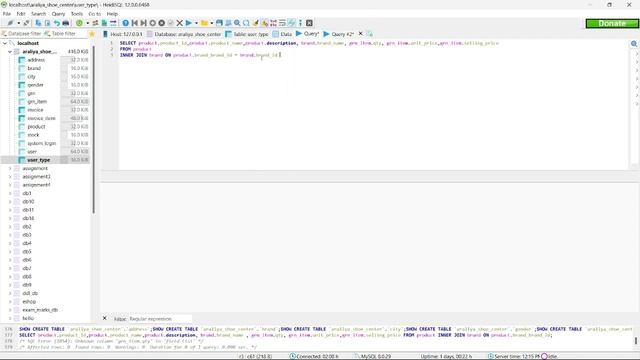The width and height of the screenshot is (640, 360).
Task: Select the user_type table
Action: coord(38,160)
